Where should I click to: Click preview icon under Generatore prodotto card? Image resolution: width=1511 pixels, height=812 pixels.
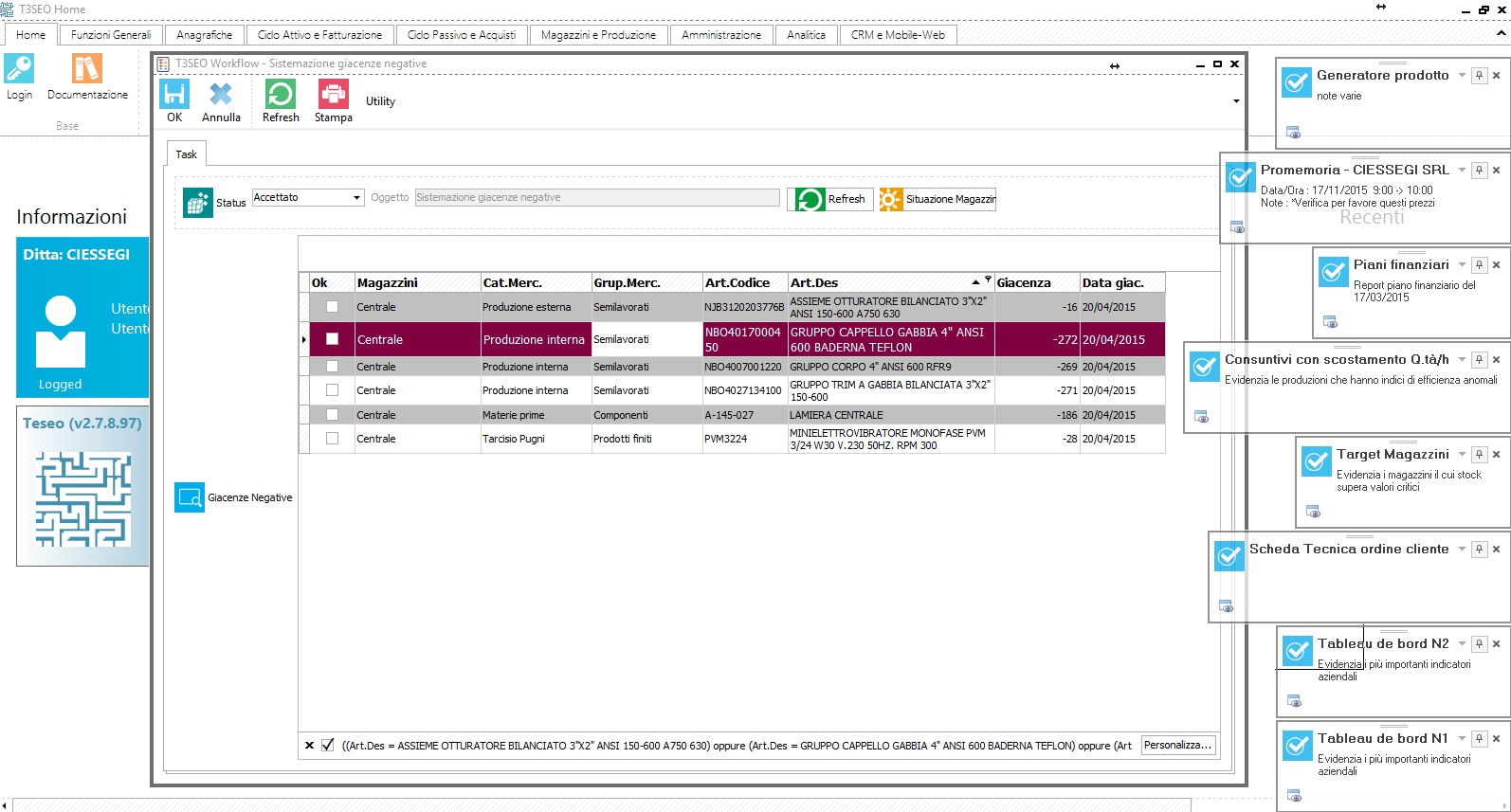pos(1294,133)
